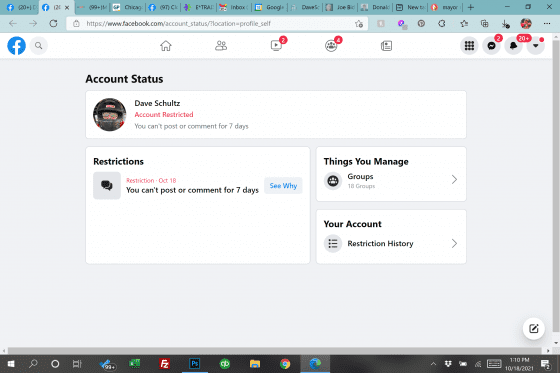The image size is (560, 373).
Task: Switch to the Inbox tab
Action: pos(234,7)
